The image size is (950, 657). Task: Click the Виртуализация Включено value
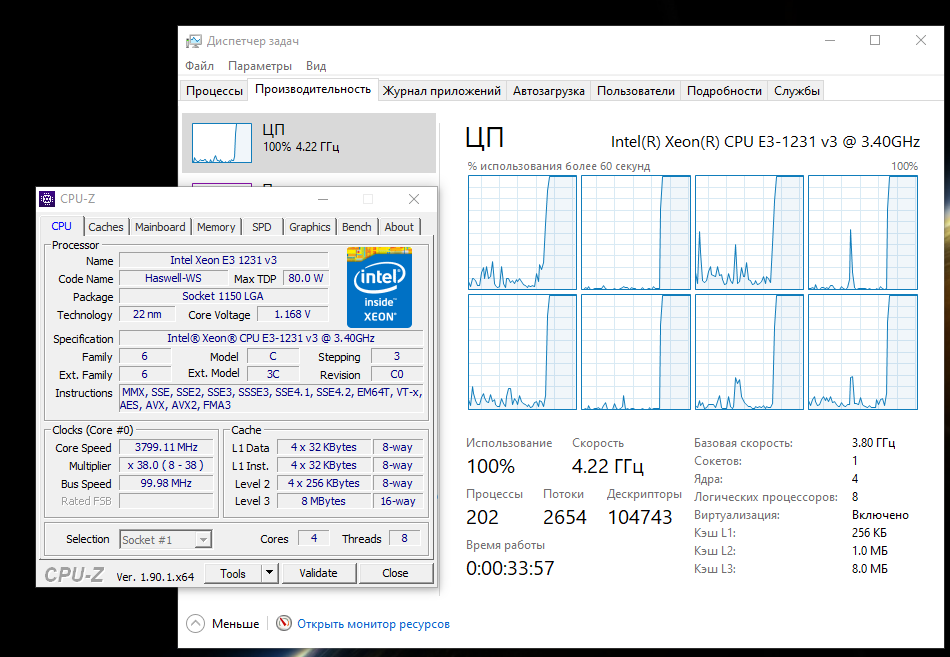880,515
